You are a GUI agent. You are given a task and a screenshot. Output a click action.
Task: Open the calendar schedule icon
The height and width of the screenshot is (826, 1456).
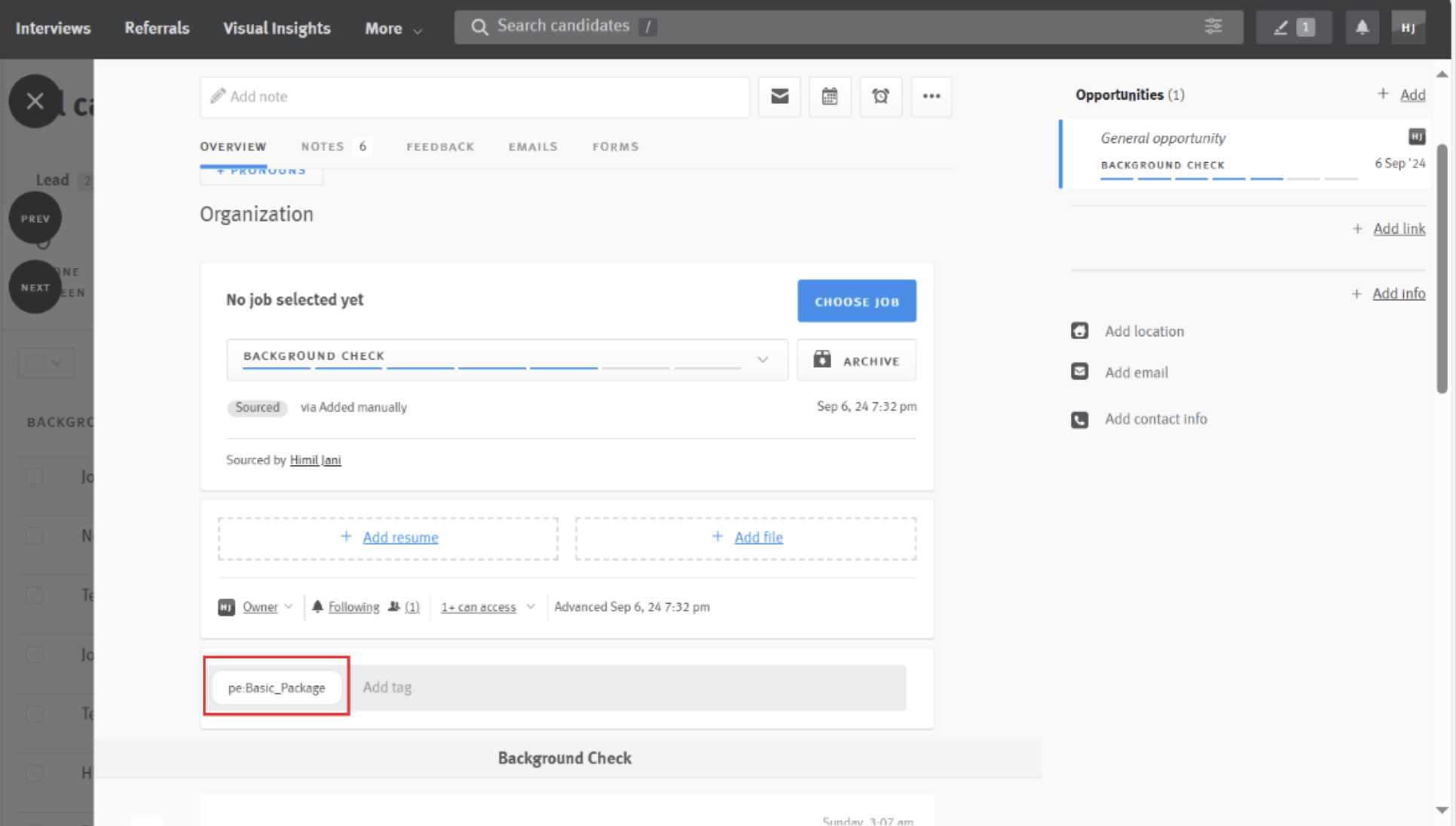(830, 96)
